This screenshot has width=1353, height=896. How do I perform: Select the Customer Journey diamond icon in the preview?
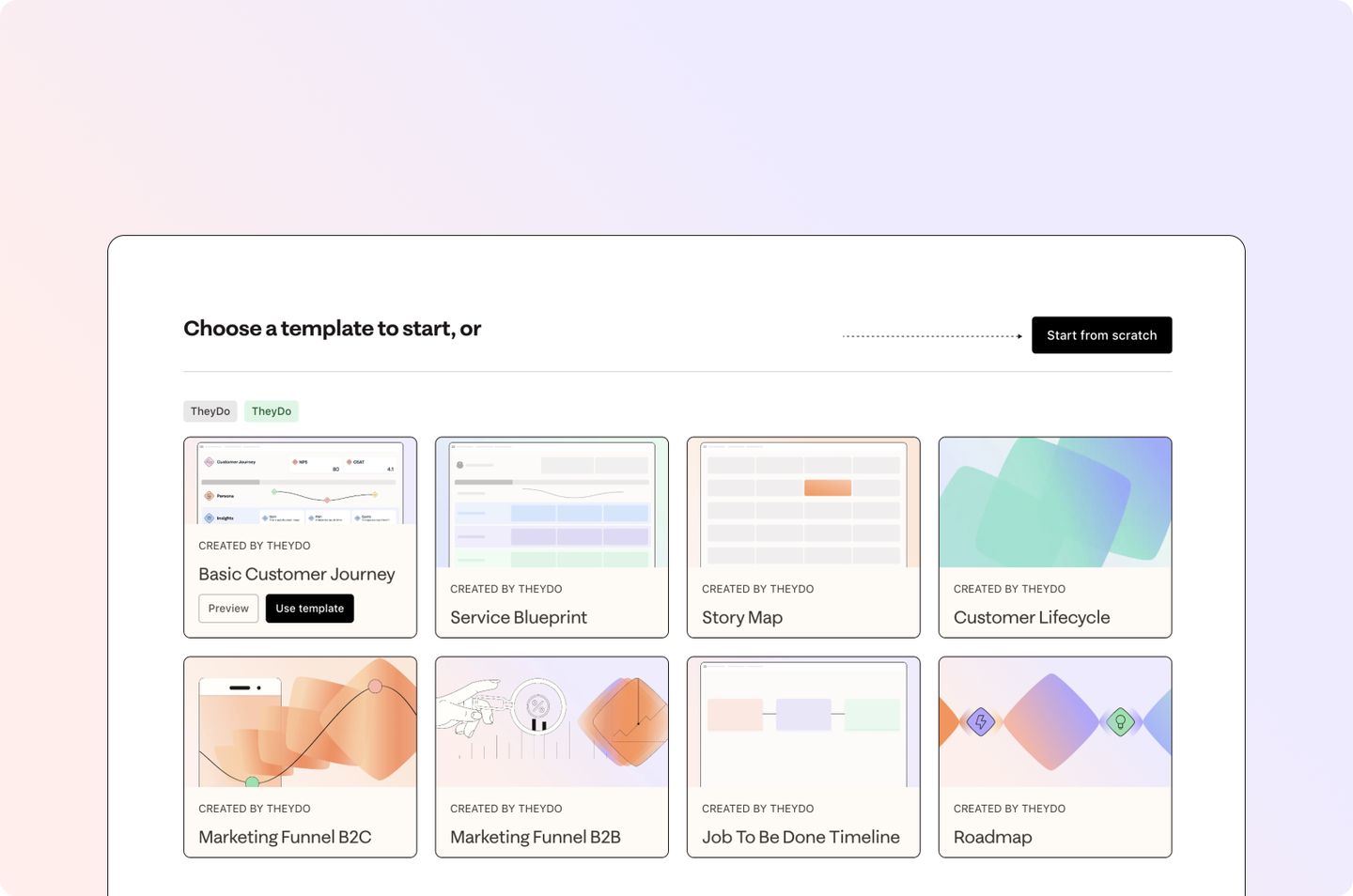pos(210,462)
